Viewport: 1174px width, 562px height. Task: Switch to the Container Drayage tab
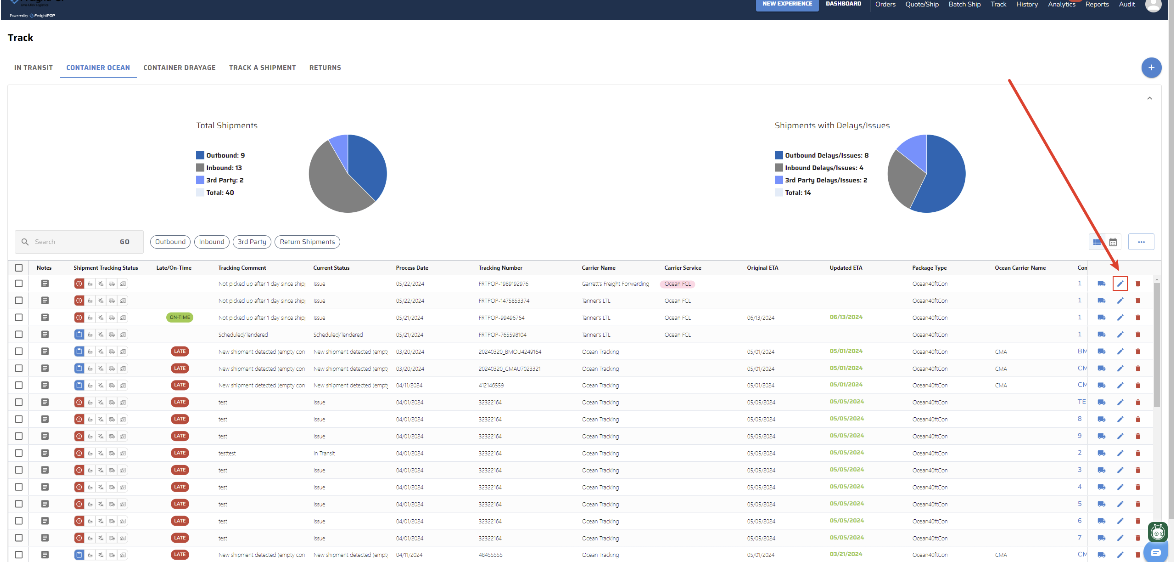pos(180,67)
